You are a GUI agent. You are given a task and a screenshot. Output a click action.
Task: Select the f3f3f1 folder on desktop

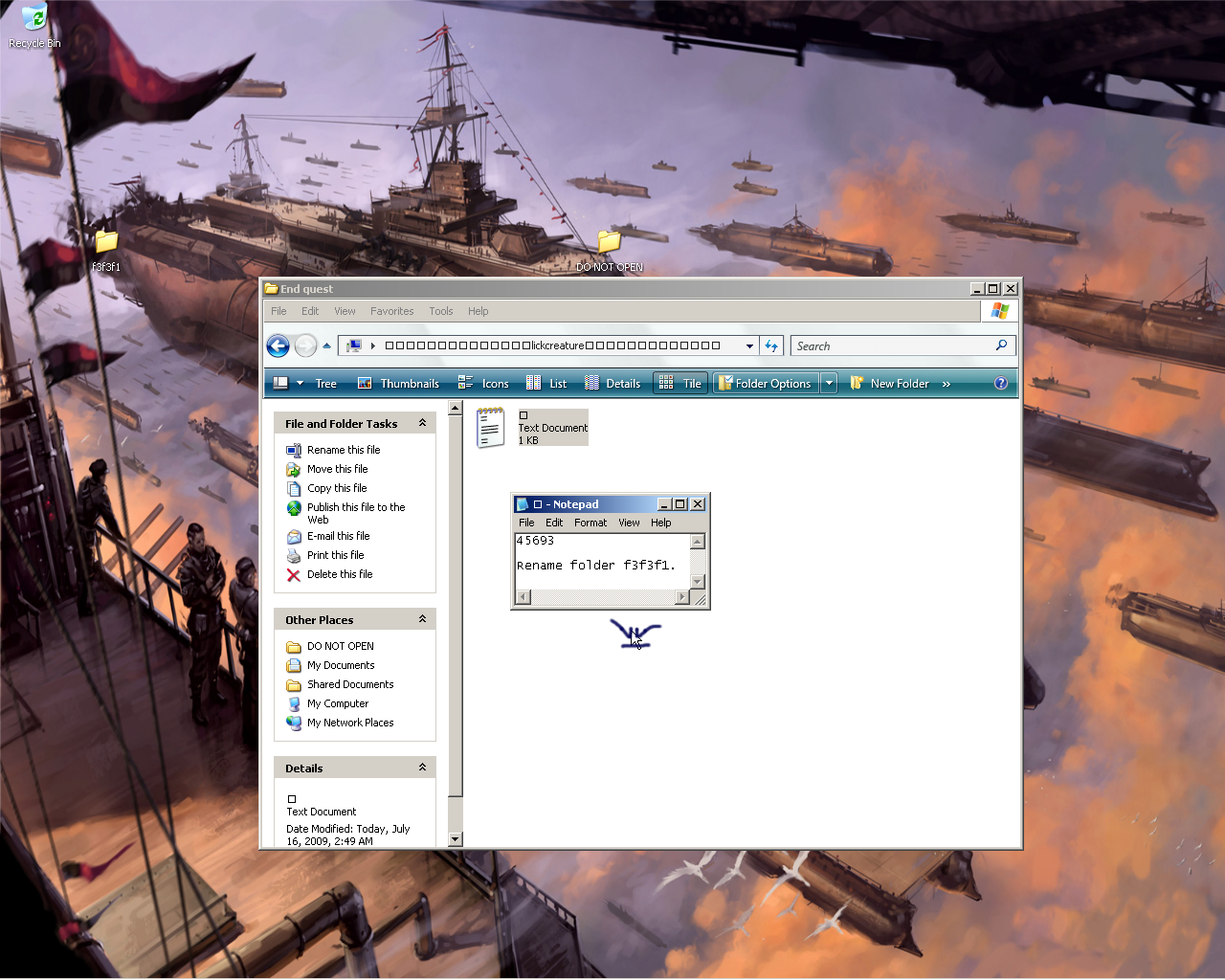coord(105,243)
